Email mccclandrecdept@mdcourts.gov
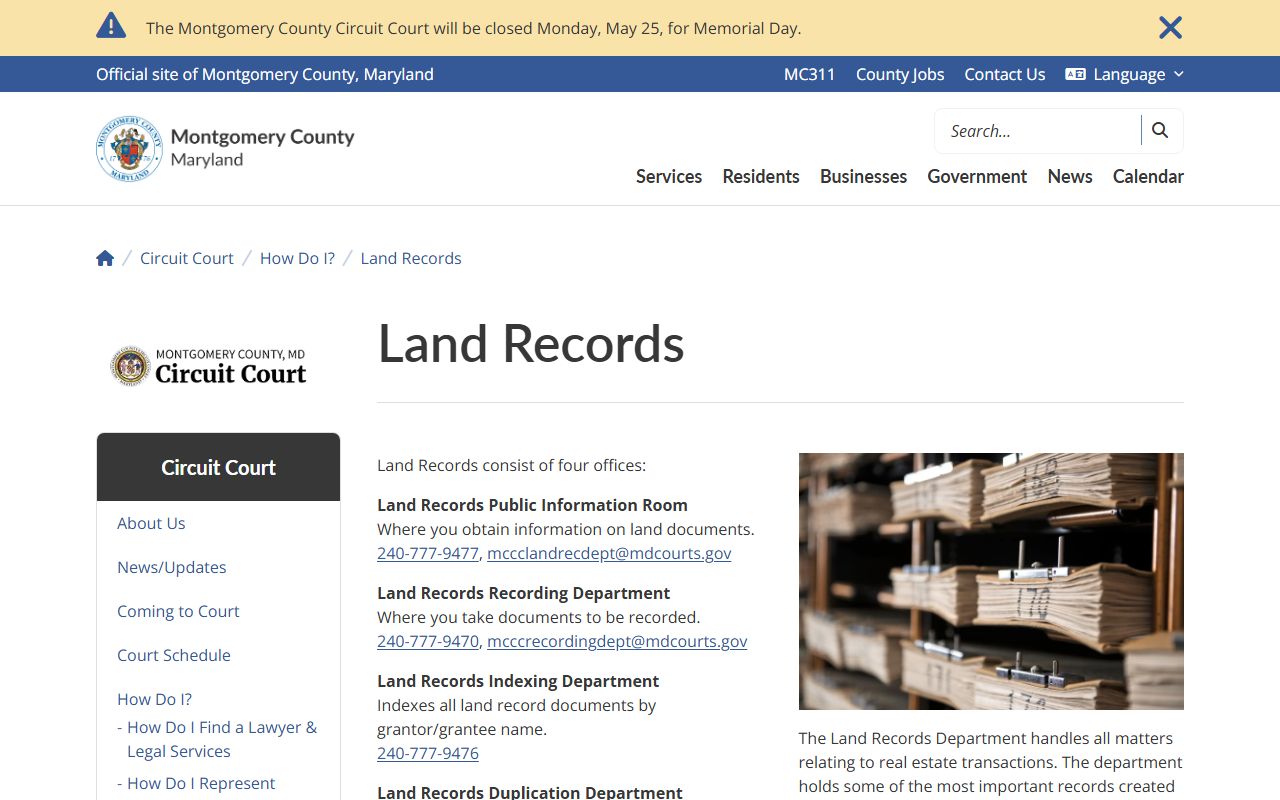The width and height of the screenshot is (1280, 800). (609, 553)
